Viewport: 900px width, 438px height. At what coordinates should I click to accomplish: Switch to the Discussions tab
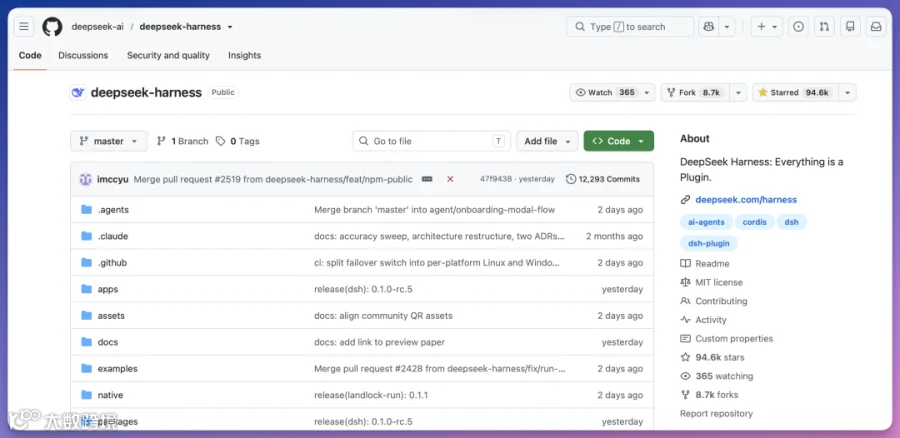(x=83, y=56)
